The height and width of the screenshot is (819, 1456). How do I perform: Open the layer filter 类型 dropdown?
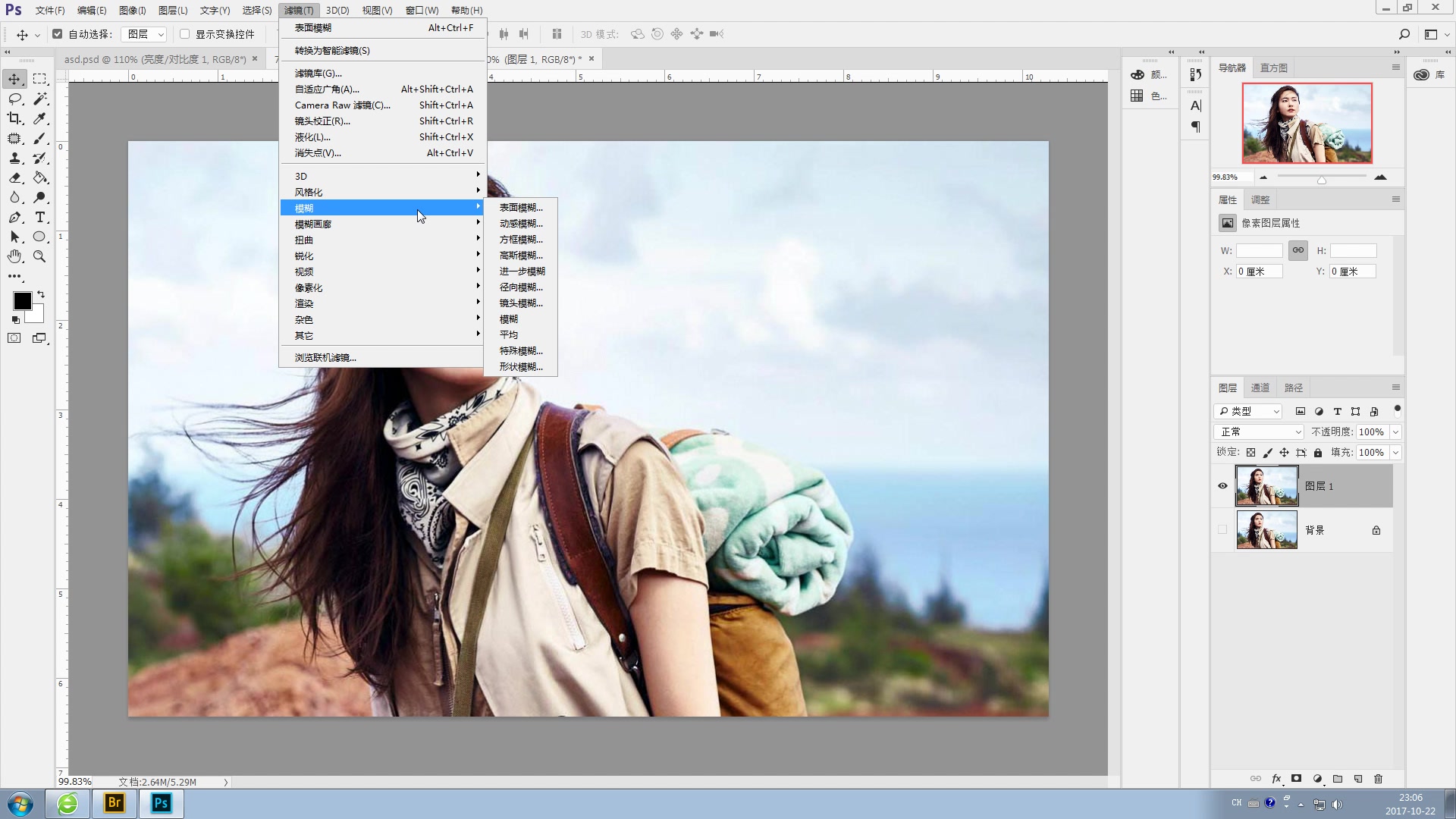pos(1248,411)
